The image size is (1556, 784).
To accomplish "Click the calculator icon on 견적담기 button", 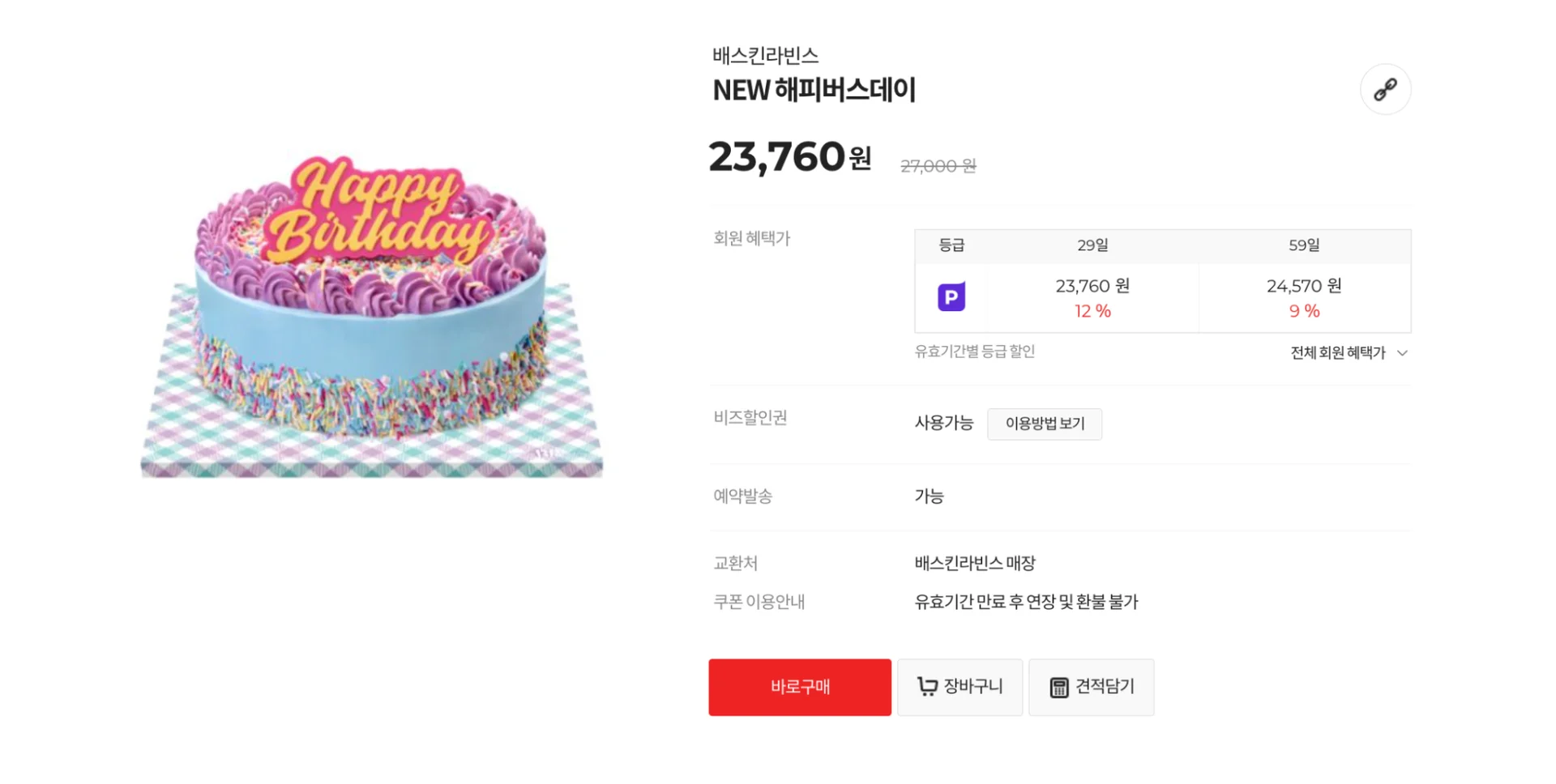I will (x=1059, y=686).
